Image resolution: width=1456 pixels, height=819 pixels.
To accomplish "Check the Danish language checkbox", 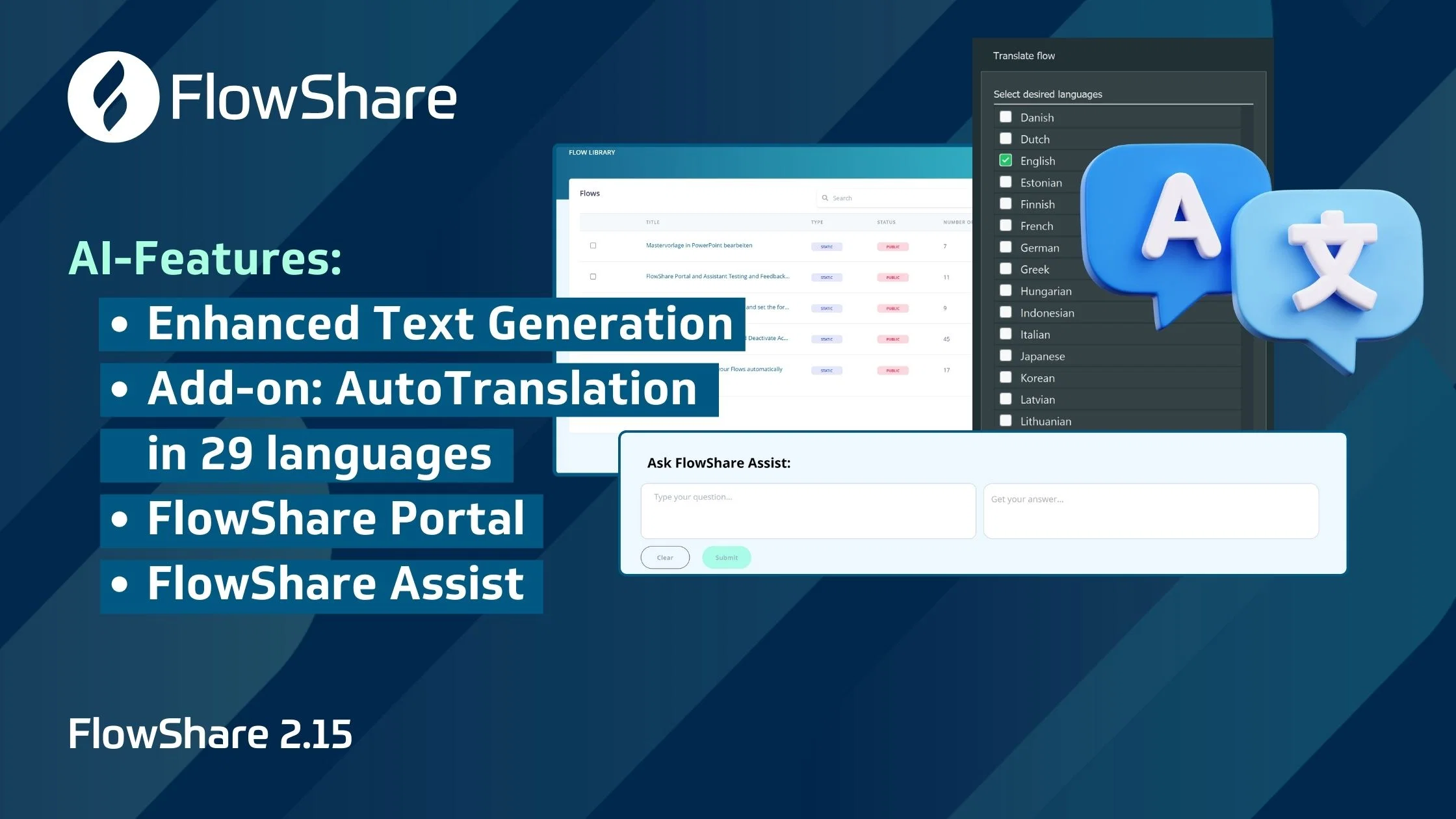I will point(1006,117).
